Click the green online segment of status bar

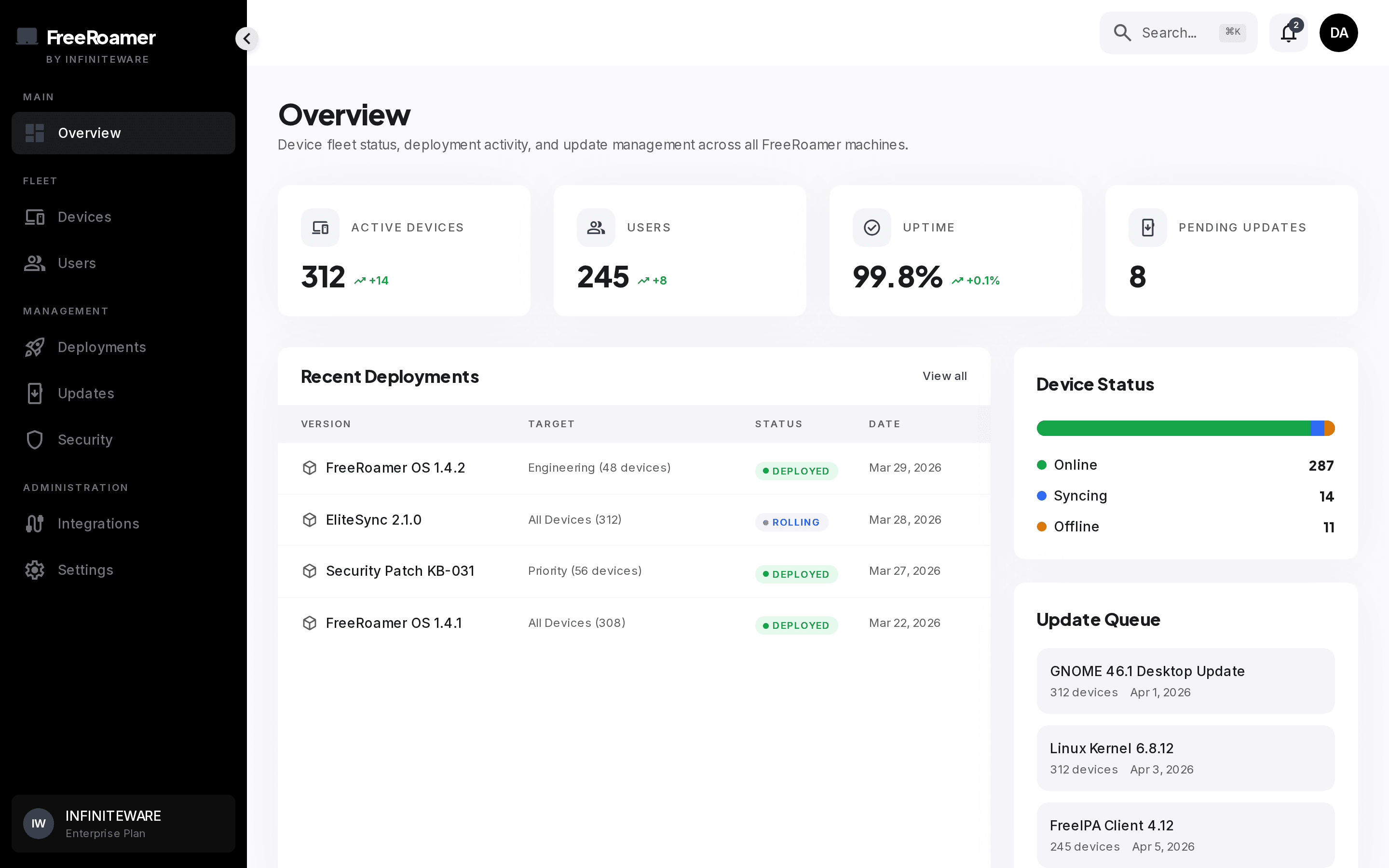(1173, 428)
